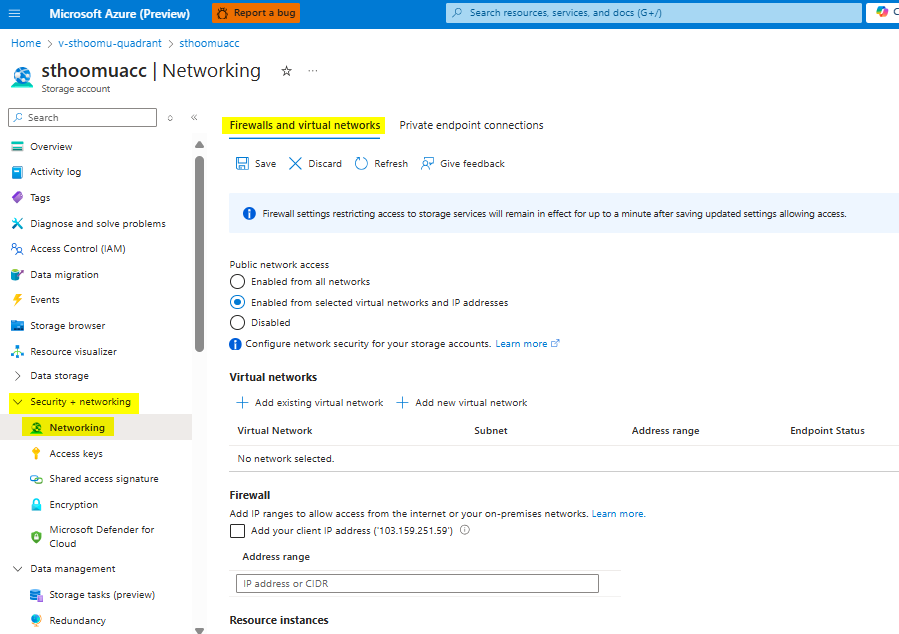
Task: Open the hamburger portal menu
Action: (x=14, y=13)
